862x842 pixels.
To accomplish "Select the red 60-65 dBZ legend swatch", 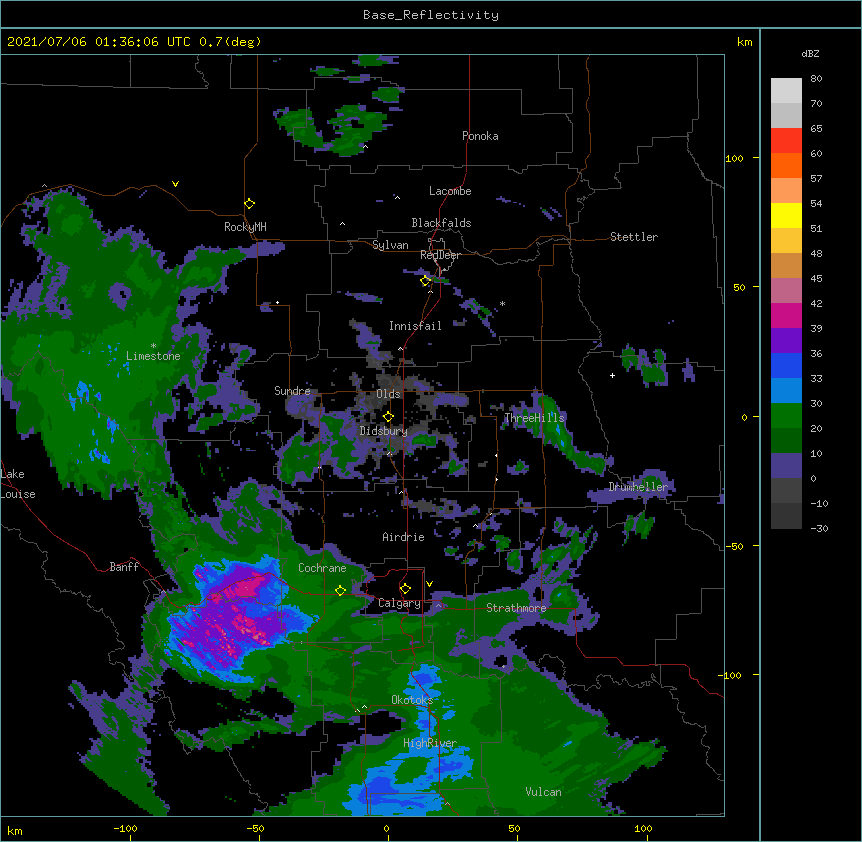I will [786, 141].
